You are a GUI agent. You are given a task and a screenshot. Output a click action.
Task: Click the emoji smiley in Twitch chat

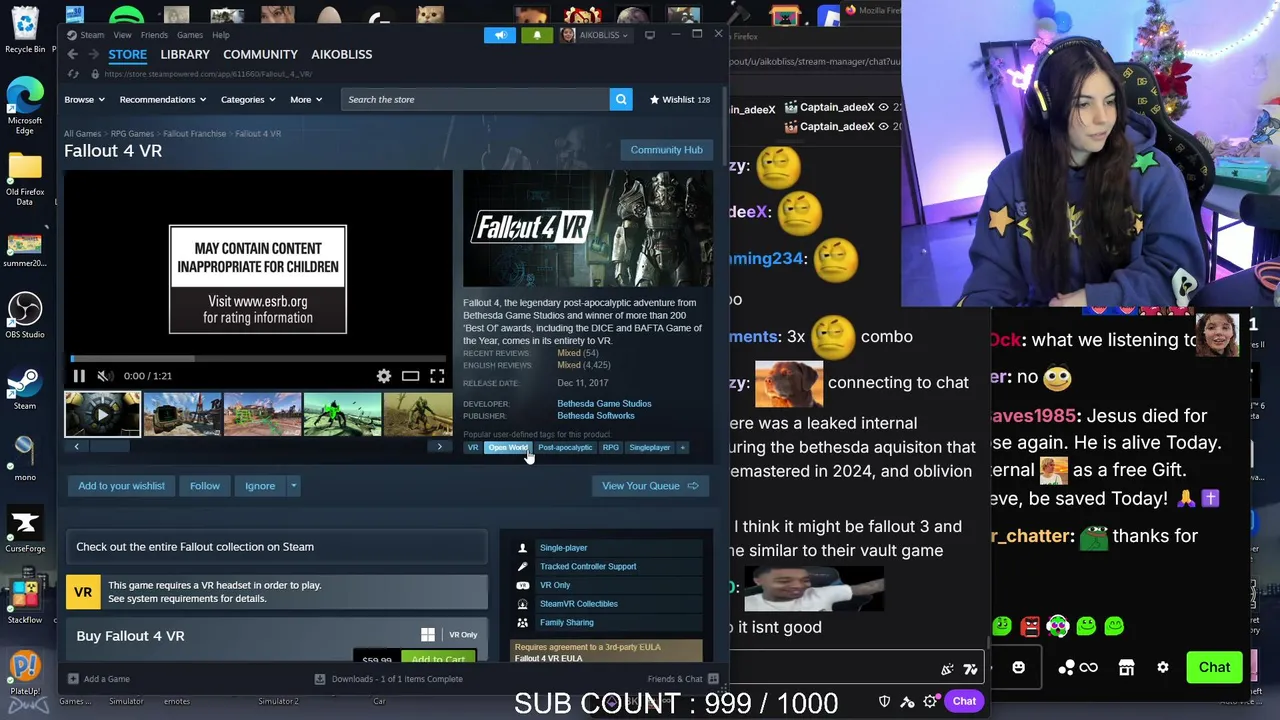(x=1018, y=667)
